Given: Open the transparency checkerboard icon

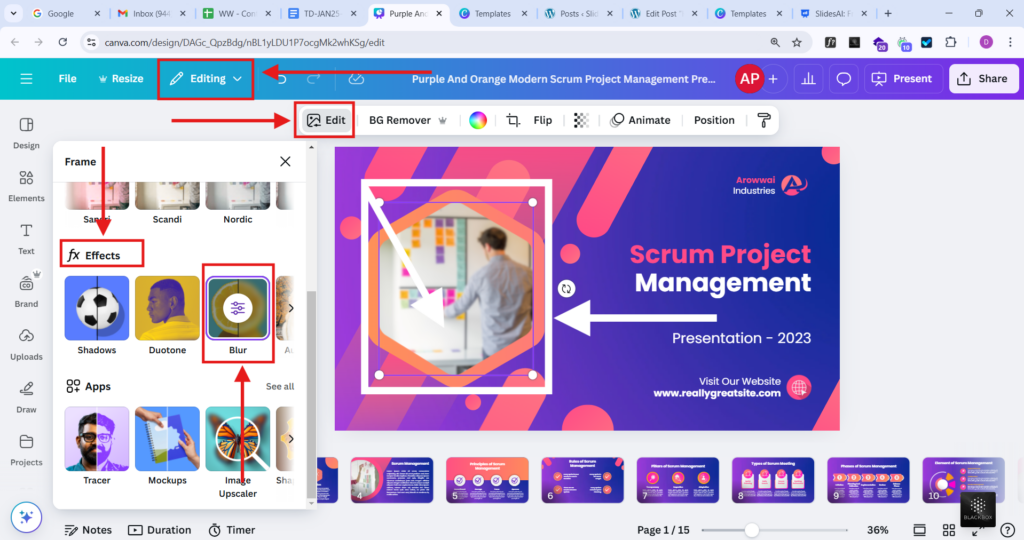Looking at the screenshot, I should (x=581, y=120).
